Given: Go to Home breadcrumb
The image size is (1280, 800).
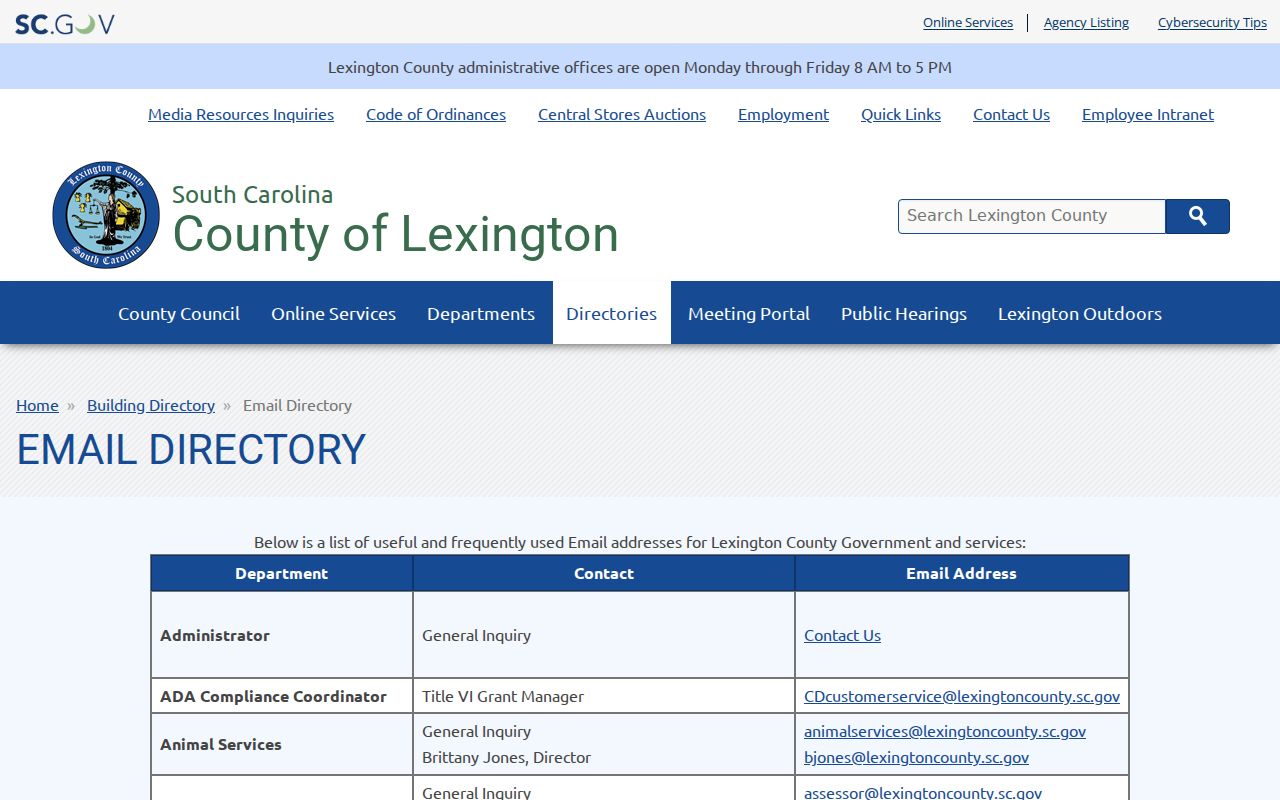Looking at the screenshot, I should pos(37,405).
